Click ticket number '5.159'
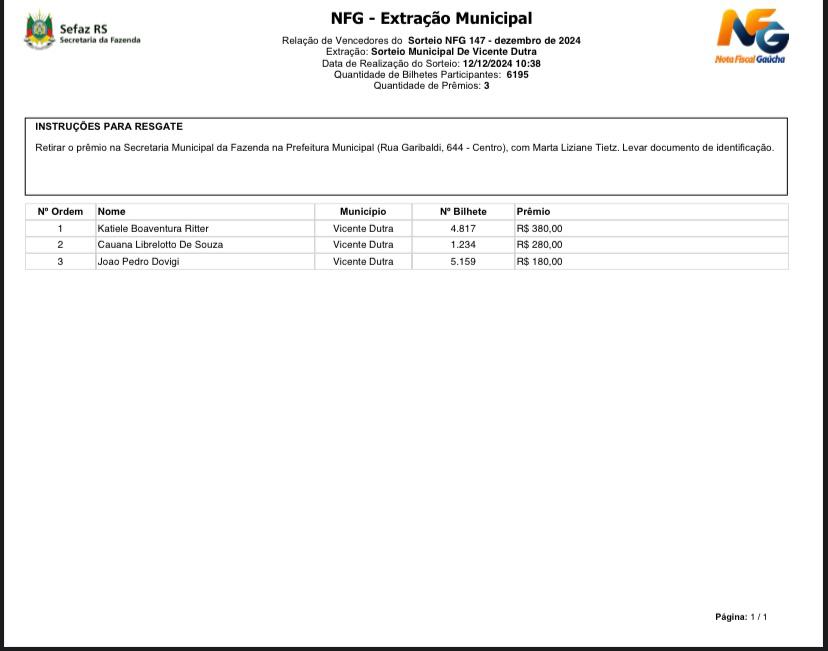The width and height of the screenshot is (828, 651). coord(463,261)
